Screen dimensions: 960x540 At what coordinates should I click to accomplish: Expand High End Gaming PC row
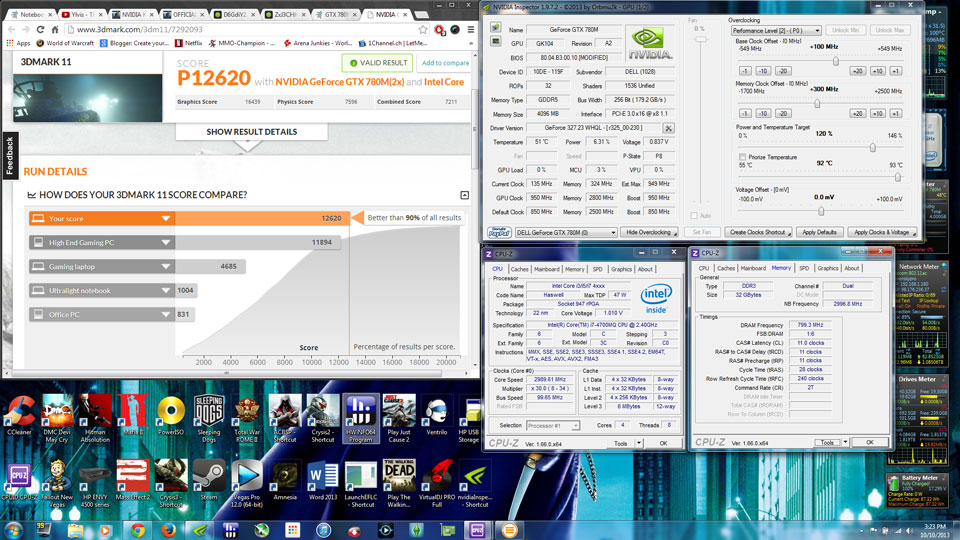pos(165,242)
